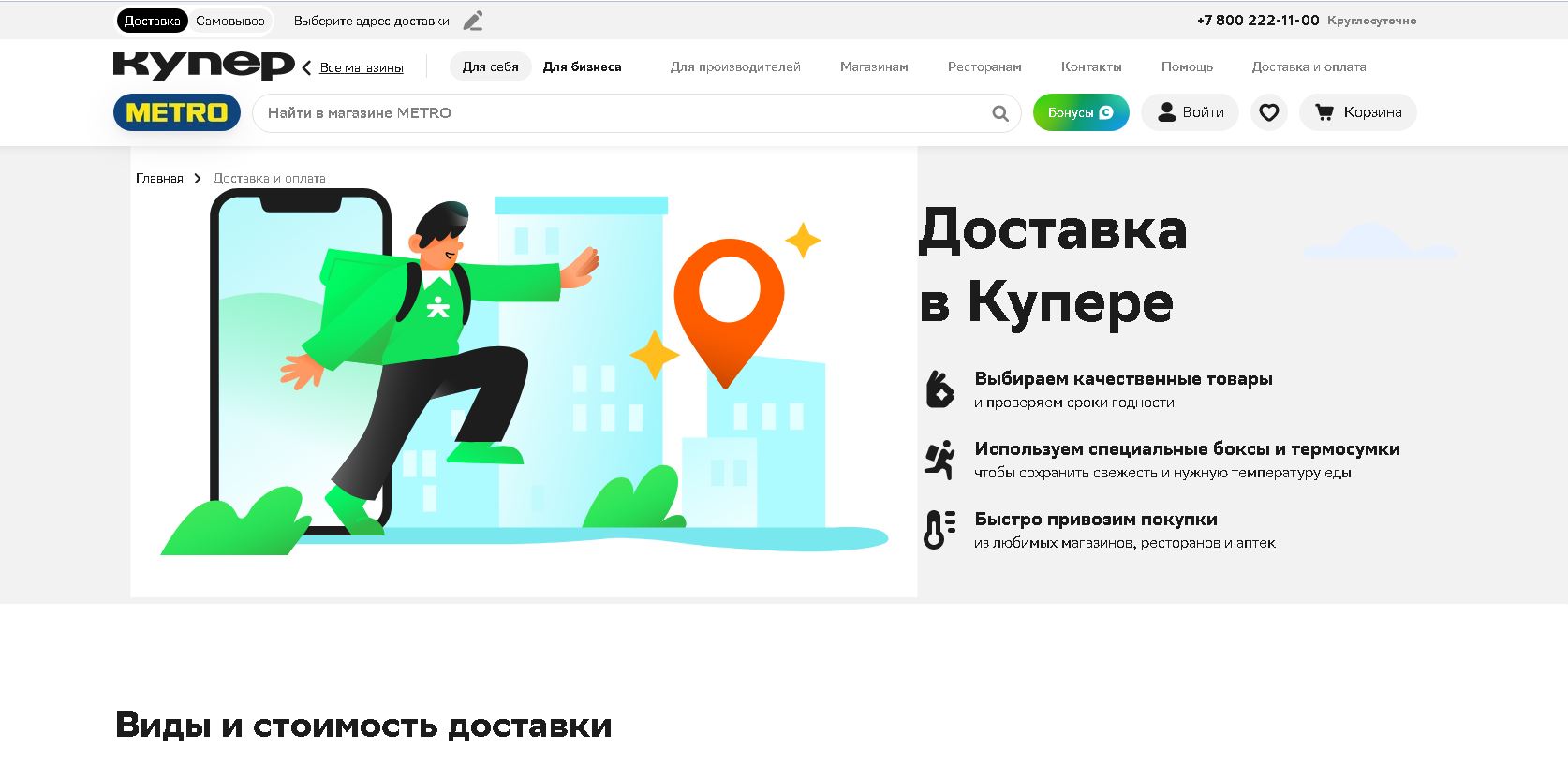Click the Войти login button
Image resolution: width=1568 pixels, height=777 pixels.
click(x=1190, y=112)
